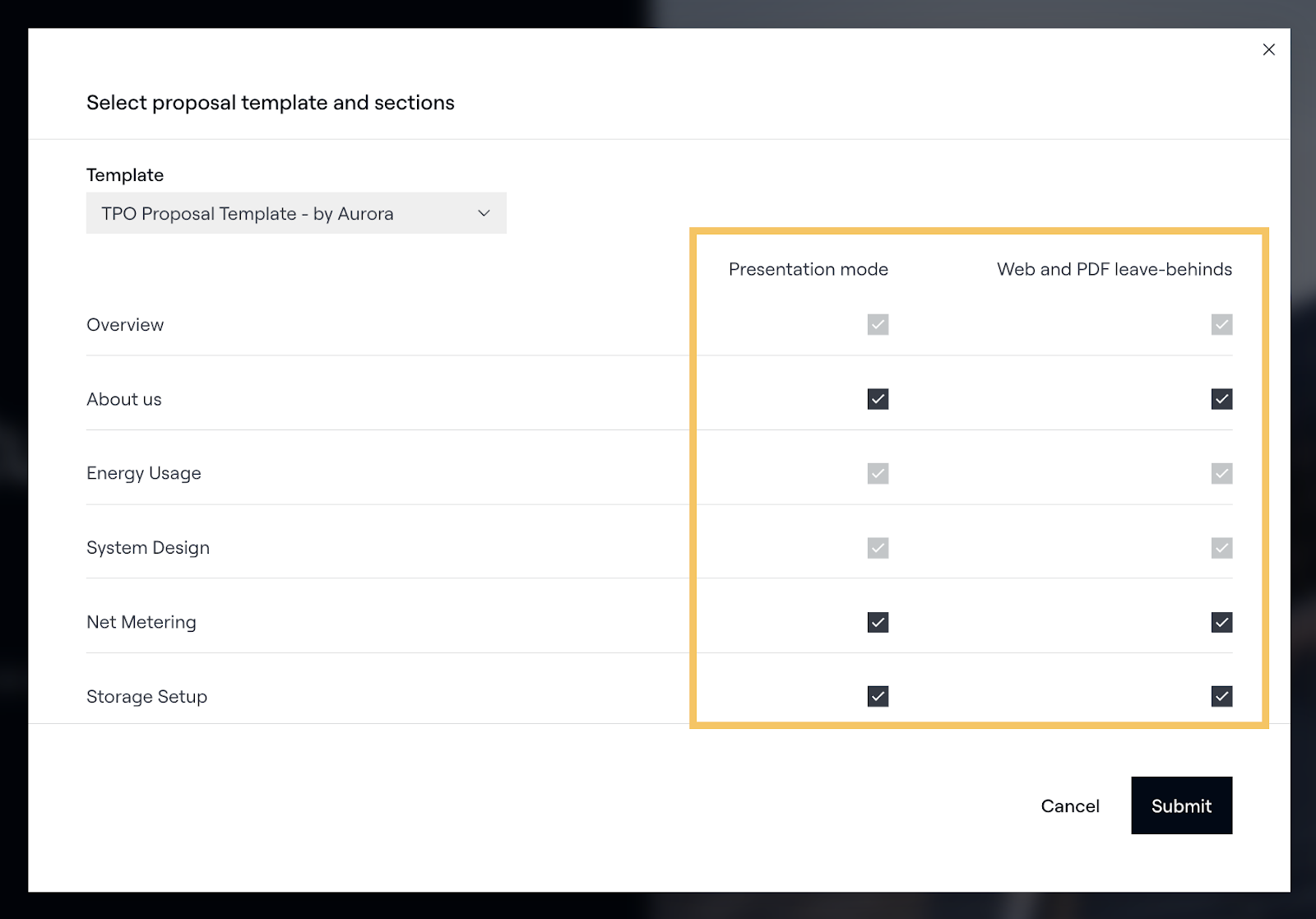Uncheck About us for Web and PDF leave-behinds

coord(1221,399)
